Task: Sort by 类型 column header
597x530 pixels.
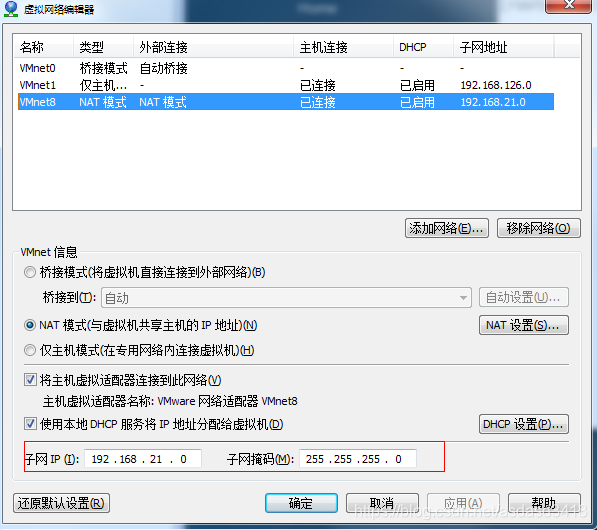Action: [103, 47]
